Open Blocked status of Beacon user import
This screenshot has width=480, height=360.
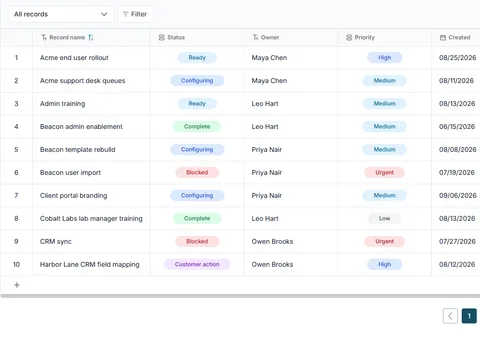click(197, 173)
